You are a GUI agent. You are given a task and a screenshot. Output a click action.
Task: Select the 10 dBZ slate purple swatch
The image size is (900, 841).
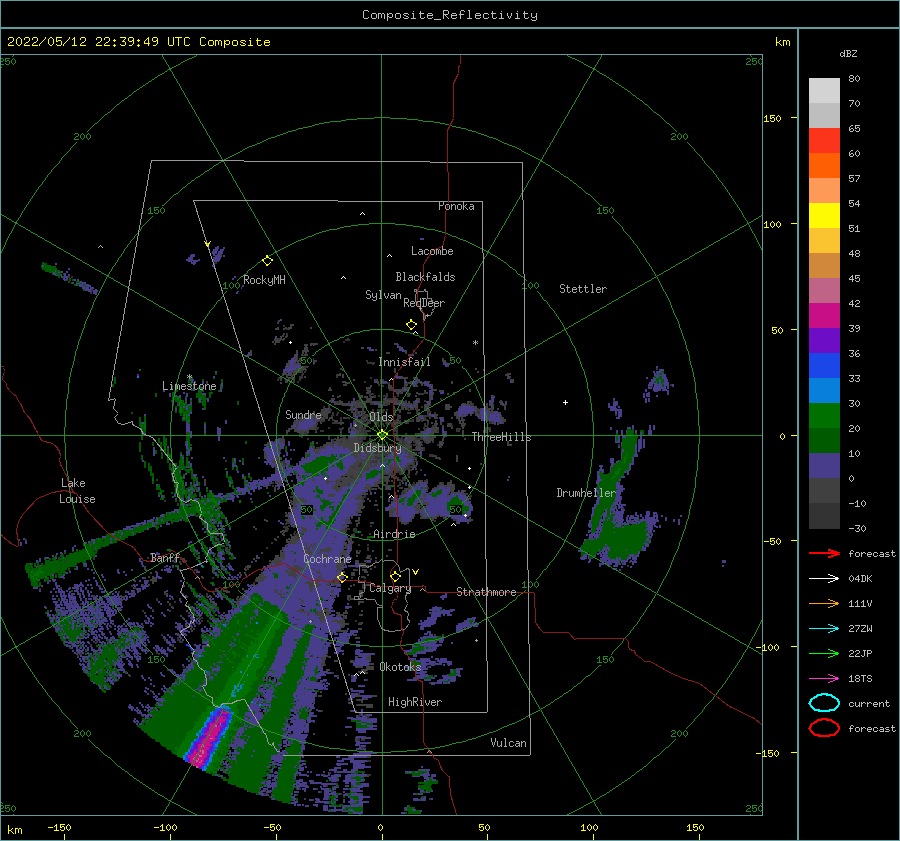824,466
